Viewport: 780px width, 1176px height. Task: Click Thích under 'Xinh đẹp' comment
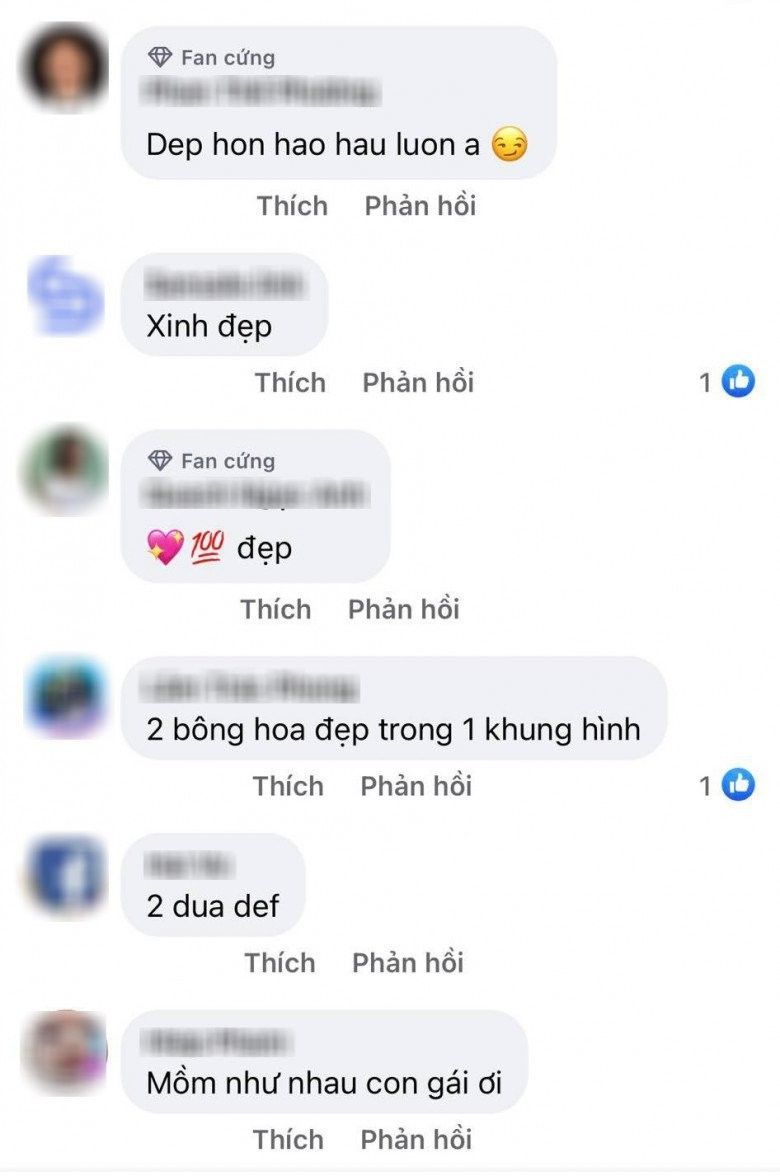(x=290, y=382)
